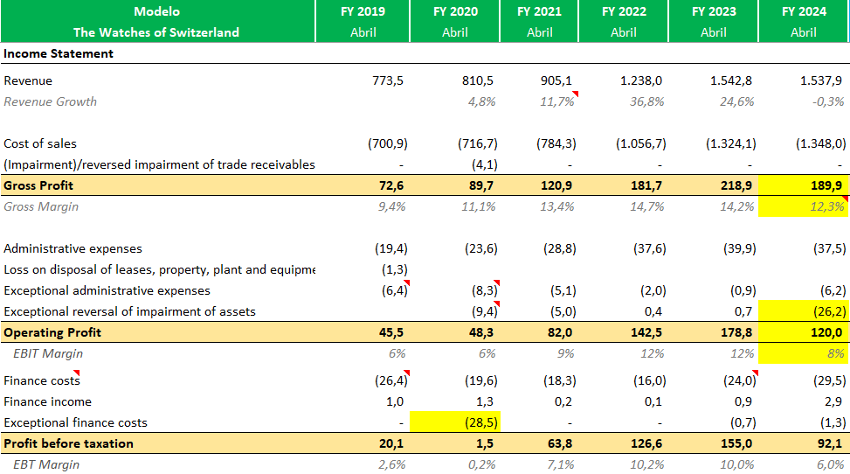Select the Revenue row label
The width and height of the screenshot is (850, 474).
coord(28,81)
